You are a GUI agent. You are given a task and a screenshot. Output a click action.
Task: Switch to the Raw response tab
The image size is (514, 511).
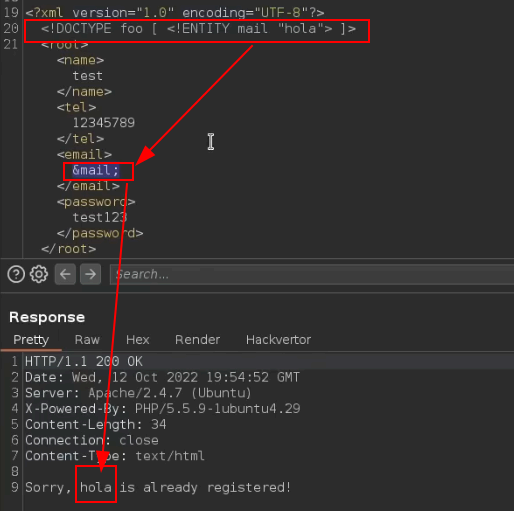(87, 340)
